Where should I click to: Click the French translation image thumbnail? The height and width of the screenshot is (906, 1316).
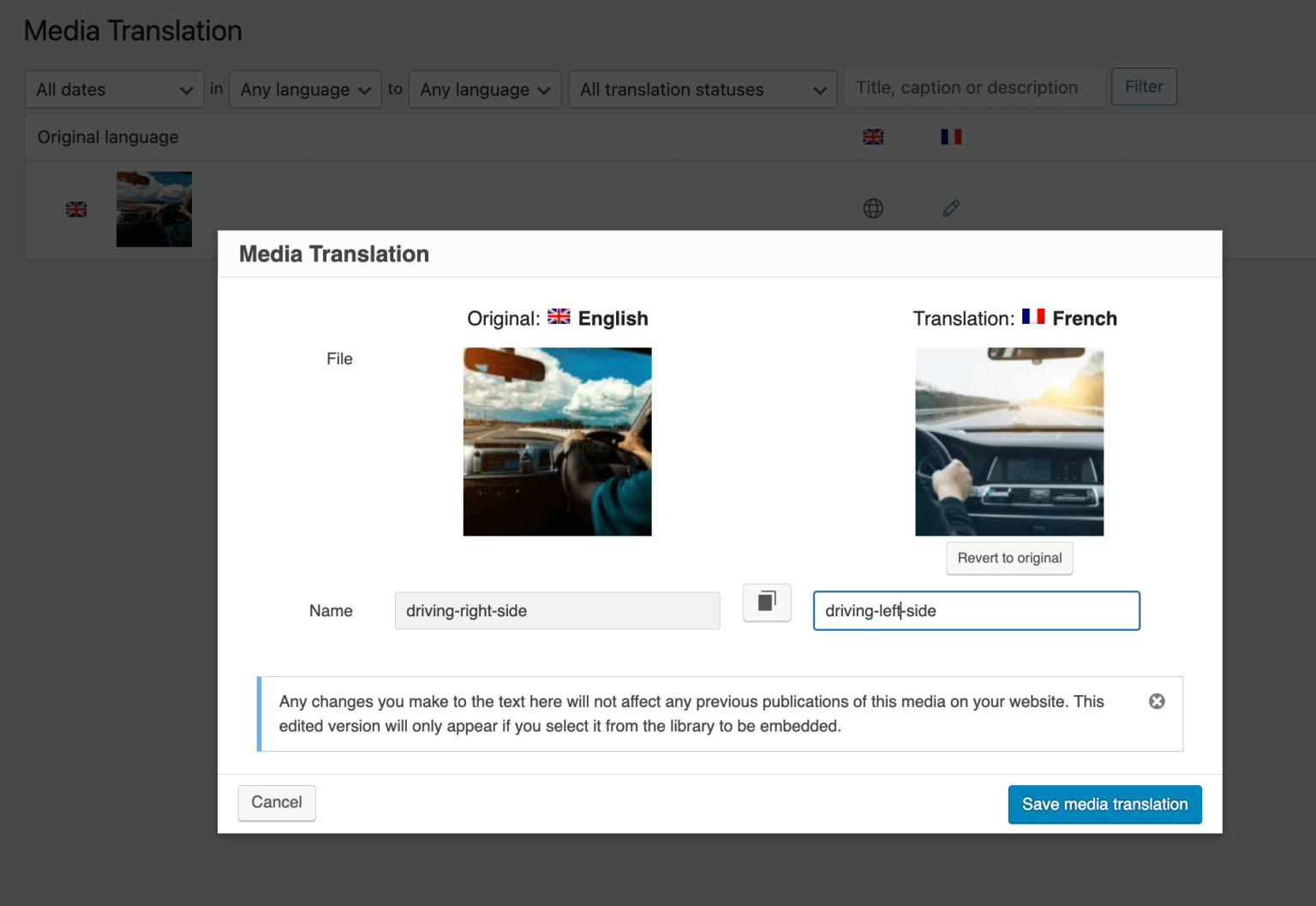coord(1009,441)
